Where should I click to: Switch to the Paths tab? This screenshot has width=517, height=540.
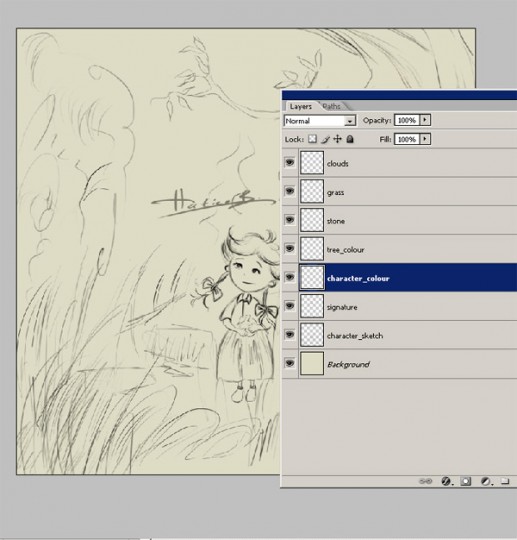331,106
